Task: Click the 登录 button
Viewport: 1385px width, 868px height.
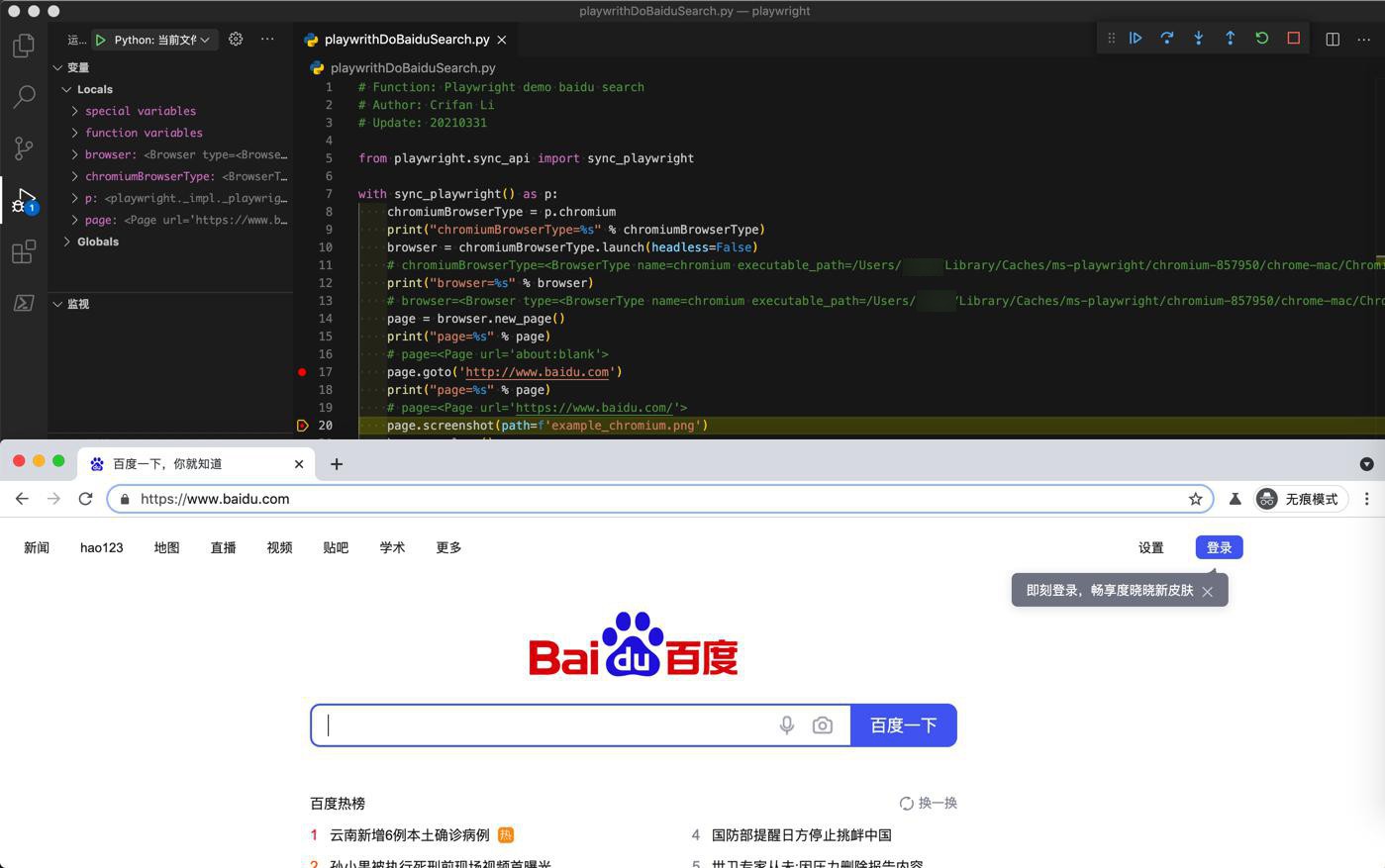Action: (x=1219, y=547)
